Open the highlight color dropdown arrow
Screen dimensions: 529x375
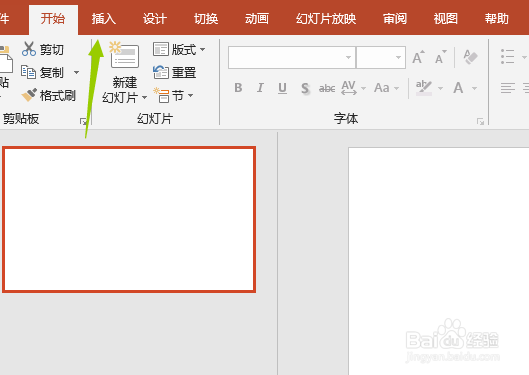(440, 88)
